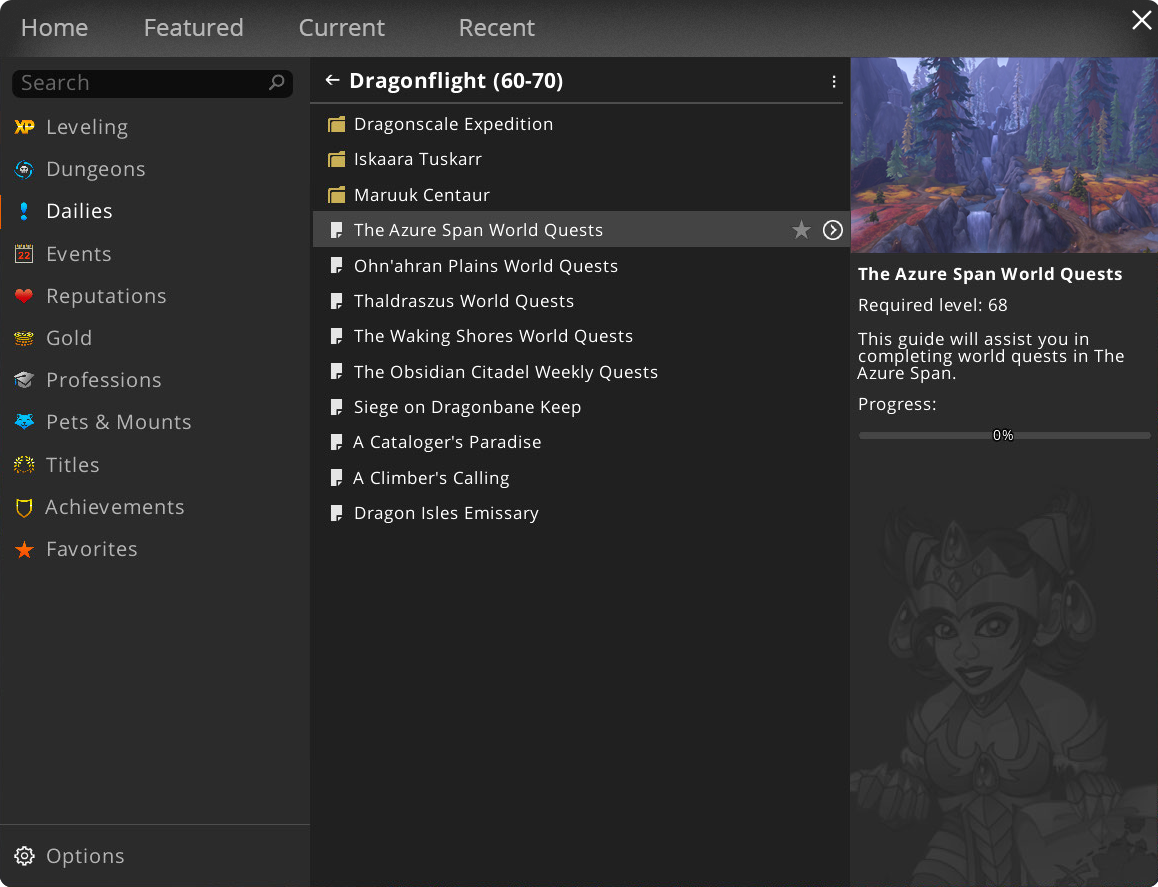The height and width of the screenshot is (887, 1158).
Task: Select The Obsidian Citadel Weekly Quests
Action: point(579,371)
